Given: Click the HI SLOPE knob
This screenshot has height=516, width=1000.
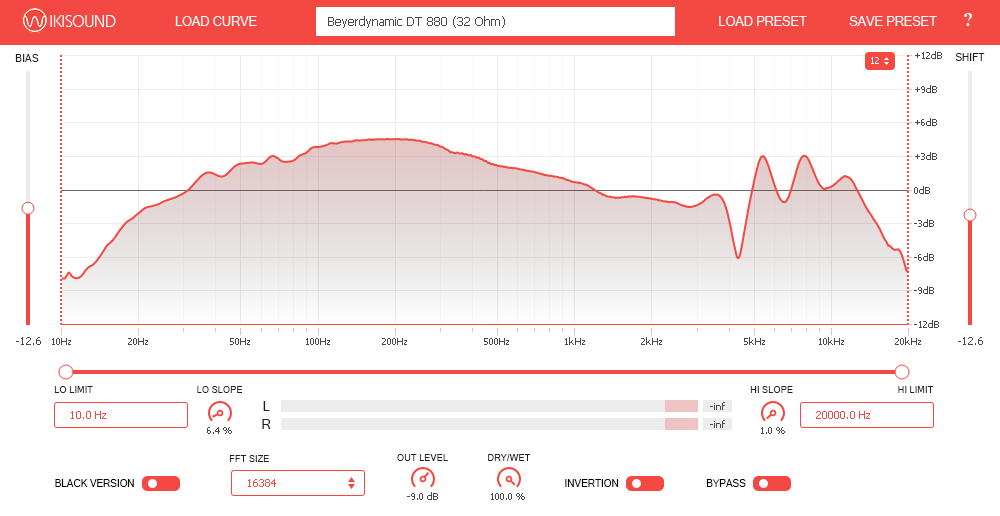Looking at the screenshot, I should tap(772, 412).
